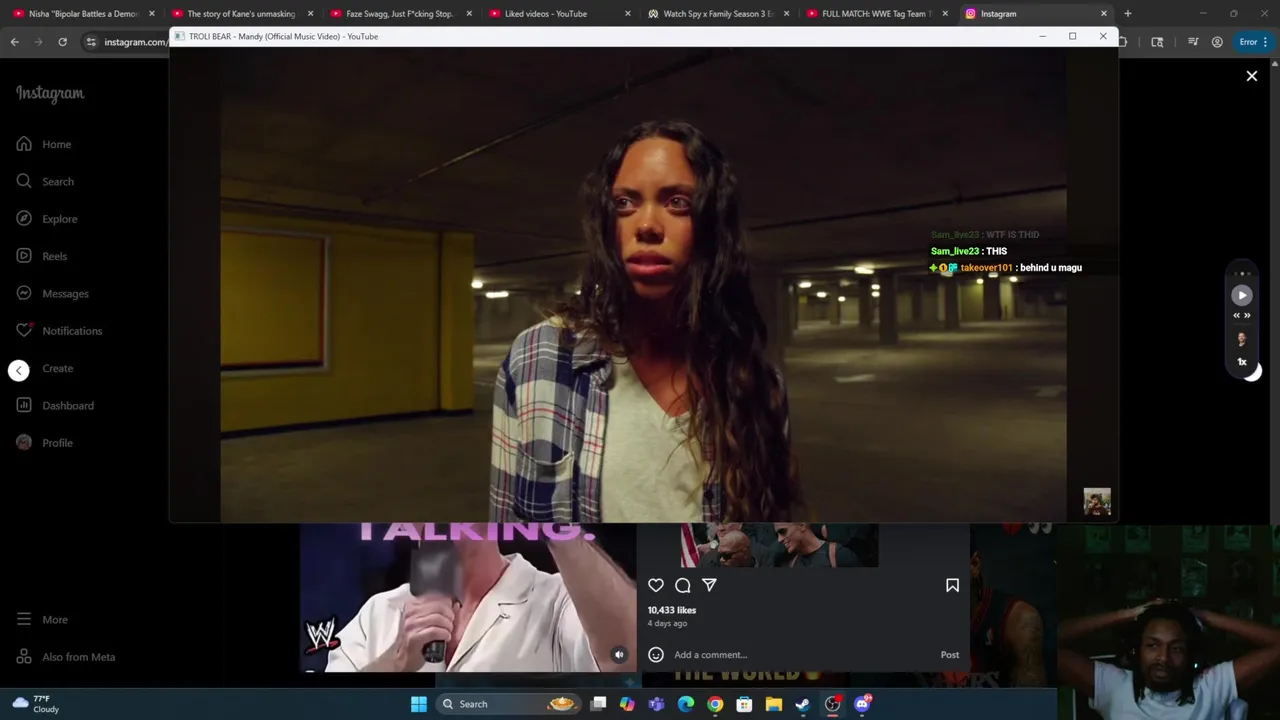Click the browser back arrow
Viewport: 1280px width, 720px height.
point(15,42)
